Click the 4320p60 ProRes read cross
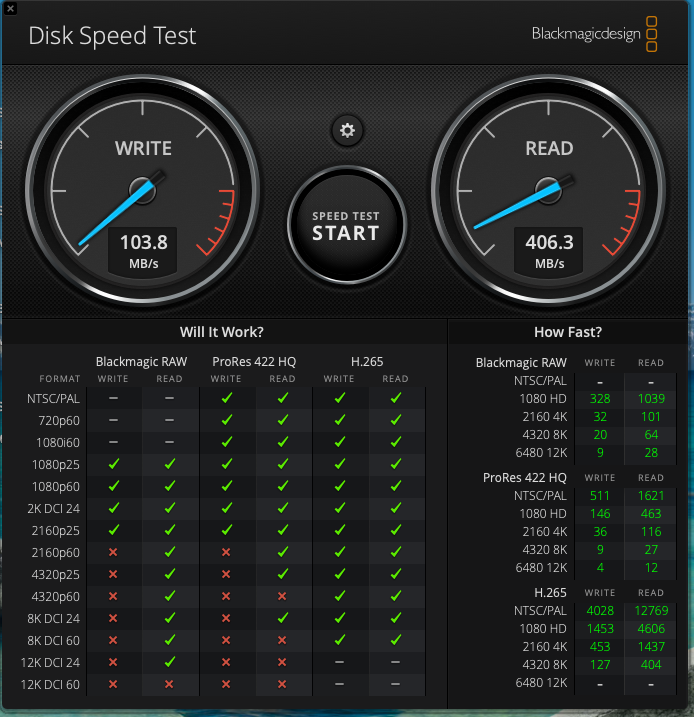The image size is (694, 717). point(282,596)
